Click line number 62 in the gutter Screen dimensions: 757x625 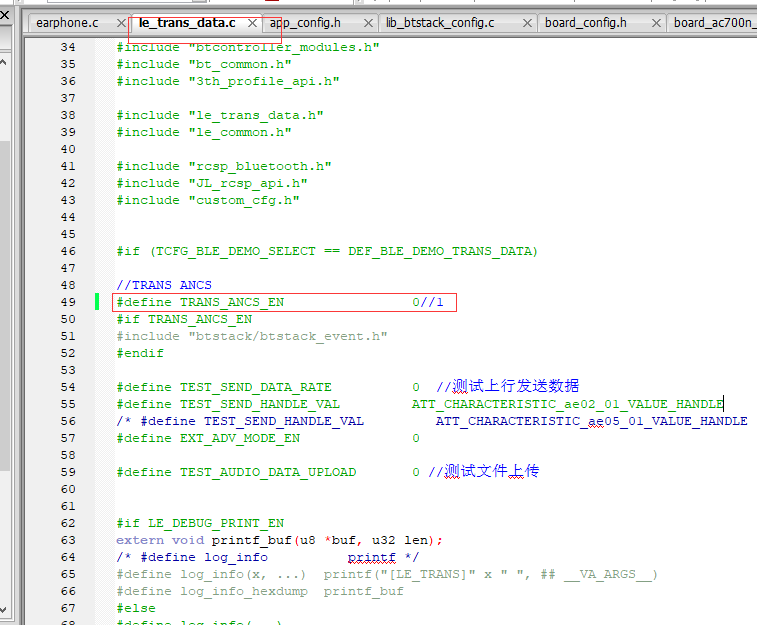(68, 524)
